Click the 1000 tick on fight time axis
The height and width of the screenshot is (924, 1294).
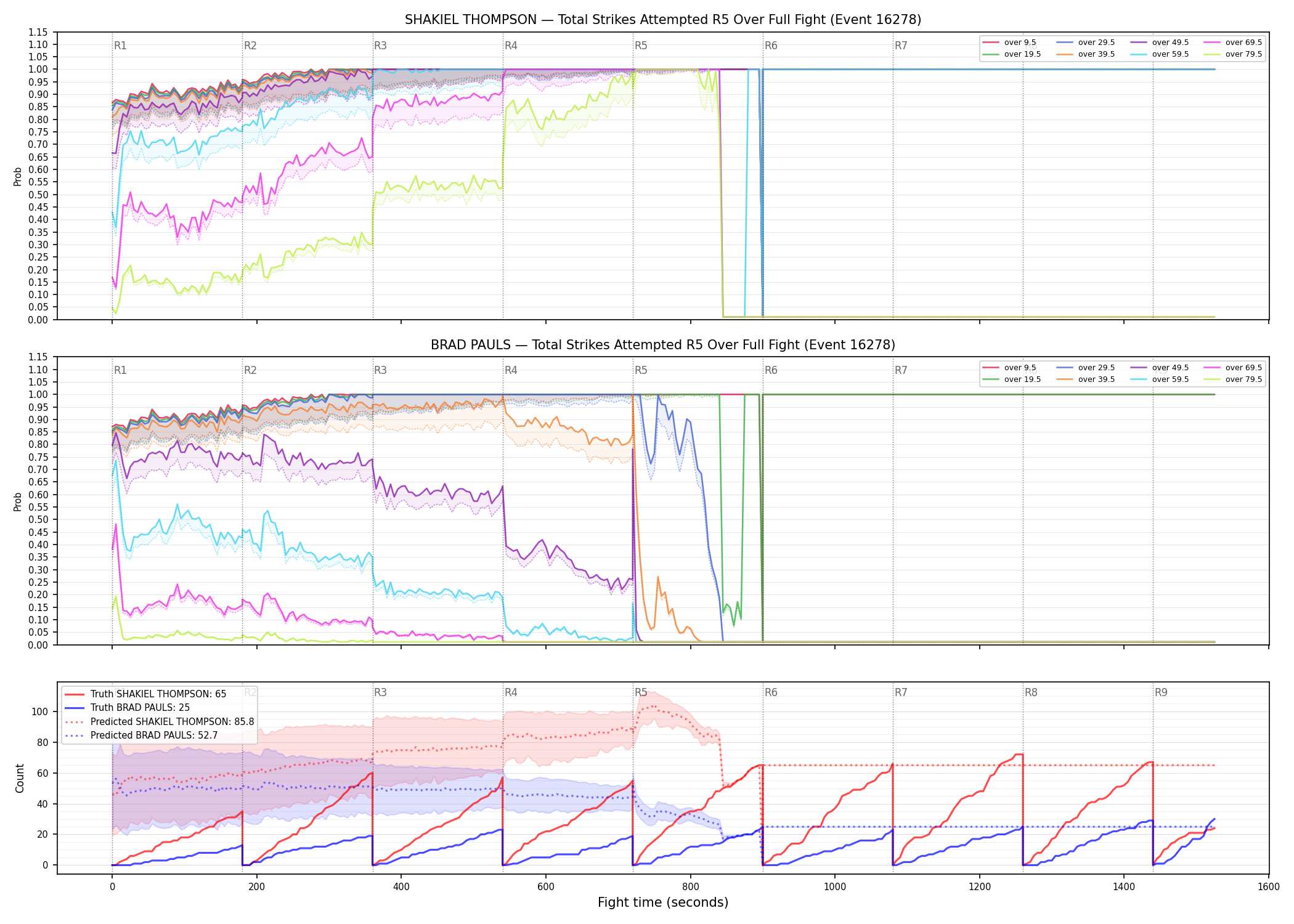point(835,887)
